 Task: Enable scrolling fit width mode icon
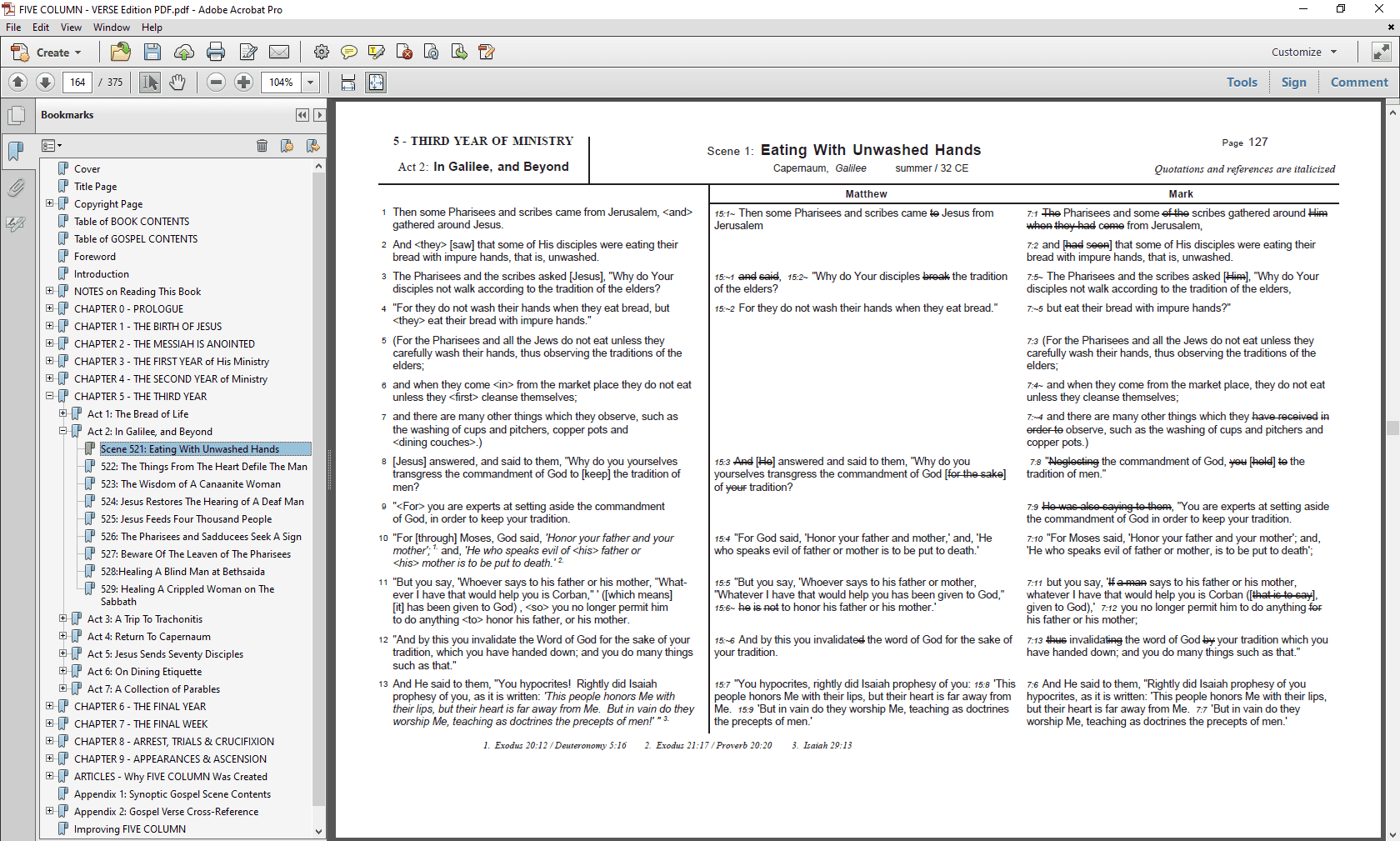coord(348,82)
